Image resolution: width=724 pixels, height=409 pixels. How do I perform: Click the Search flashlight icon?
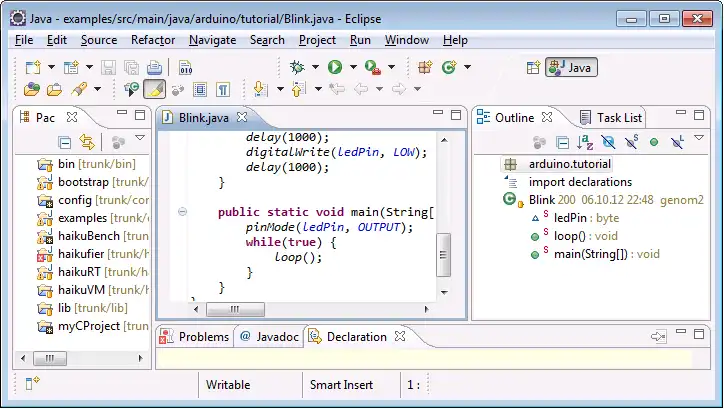click(x=79, y=89)
